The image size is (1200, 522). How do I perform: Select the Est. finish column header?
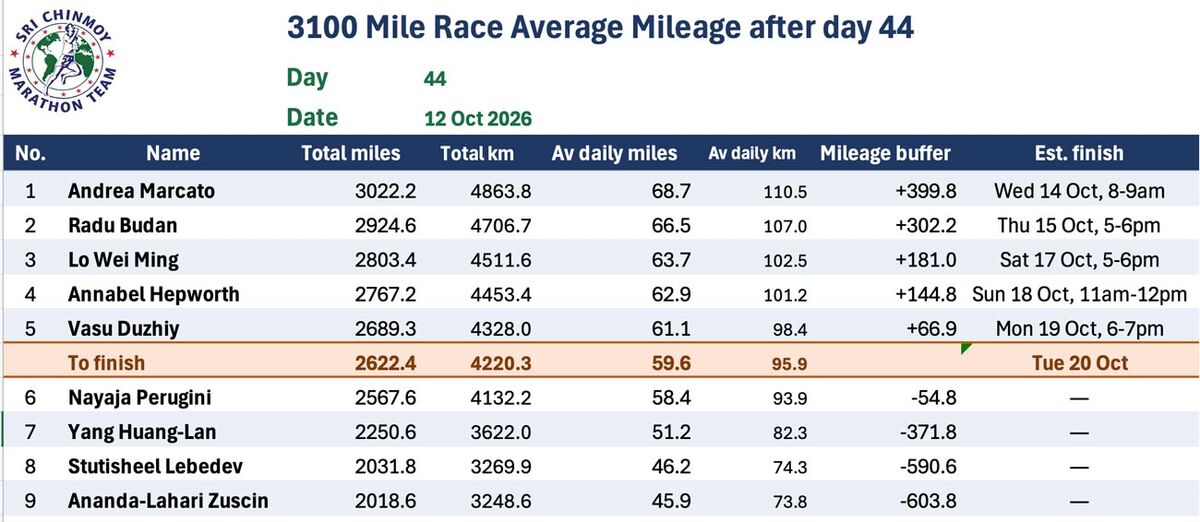pos(1078,154)
